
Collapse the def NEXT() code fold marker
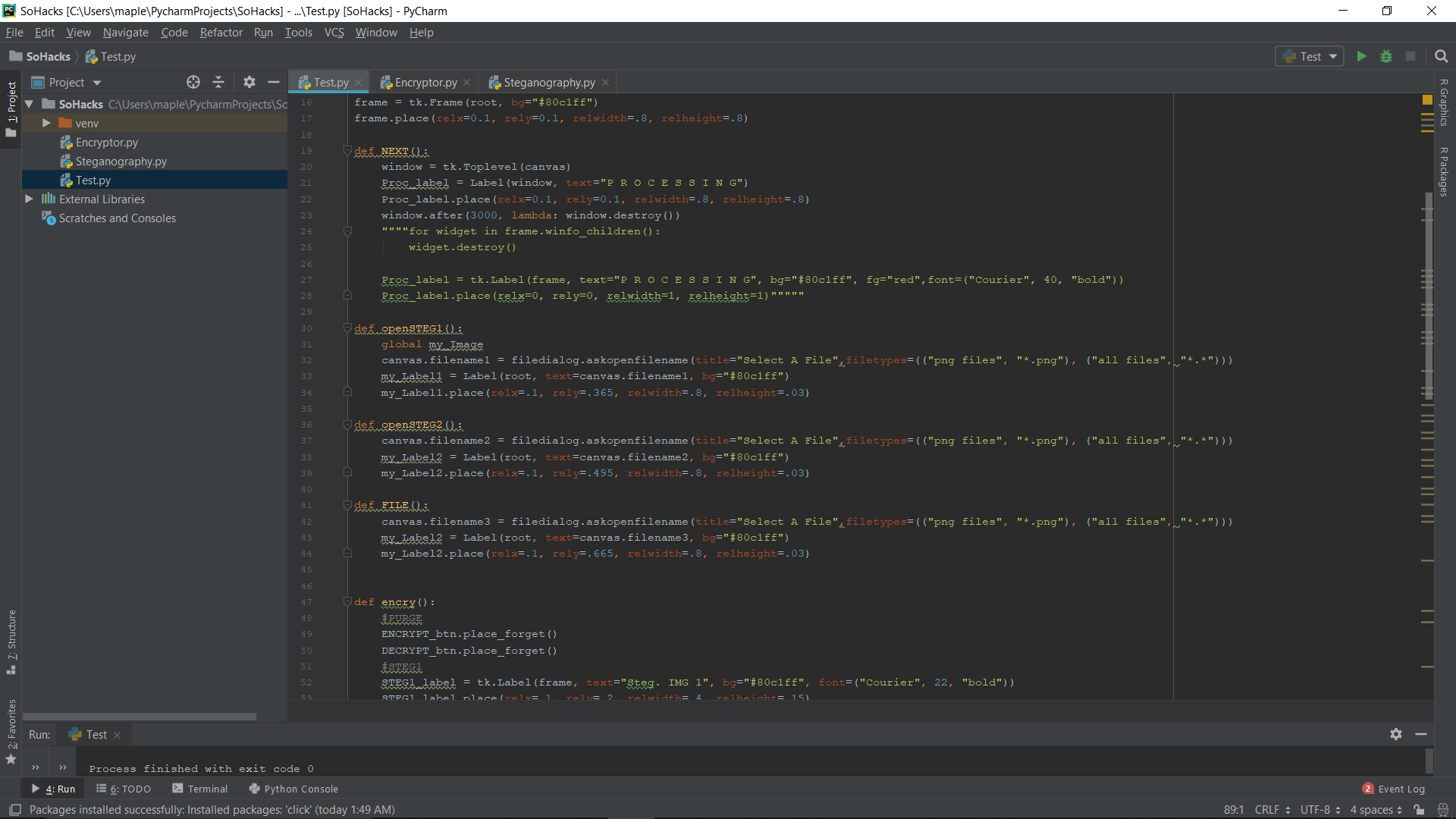(347, 150)
